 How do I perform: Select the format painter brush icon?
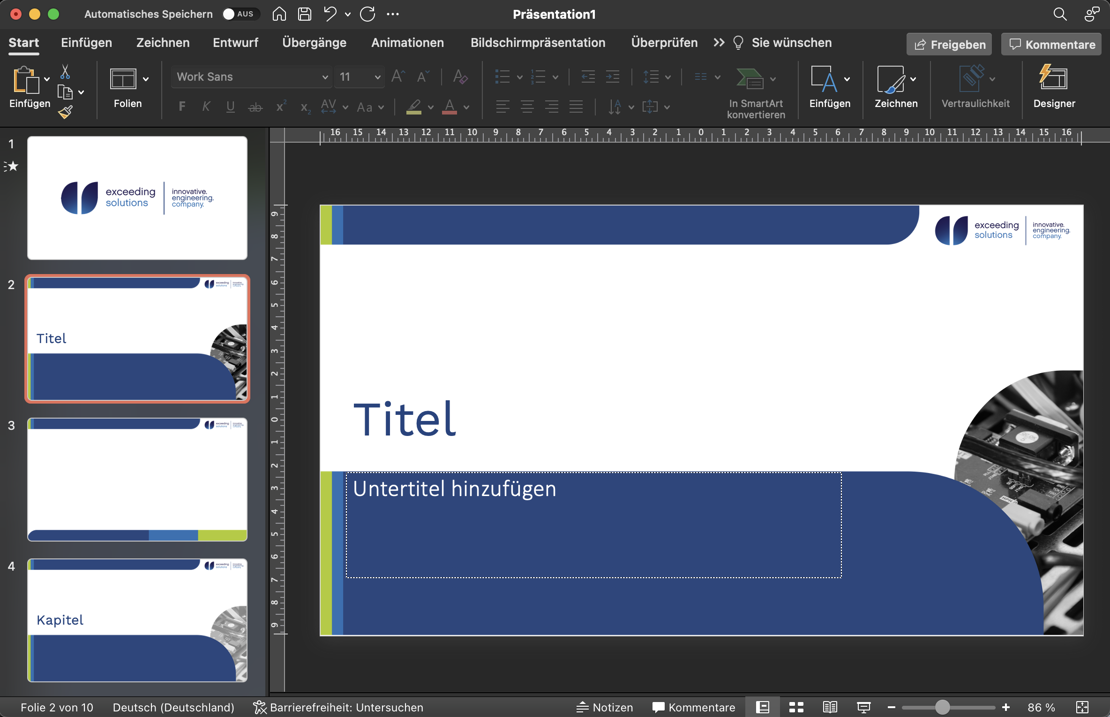point(66,113)
